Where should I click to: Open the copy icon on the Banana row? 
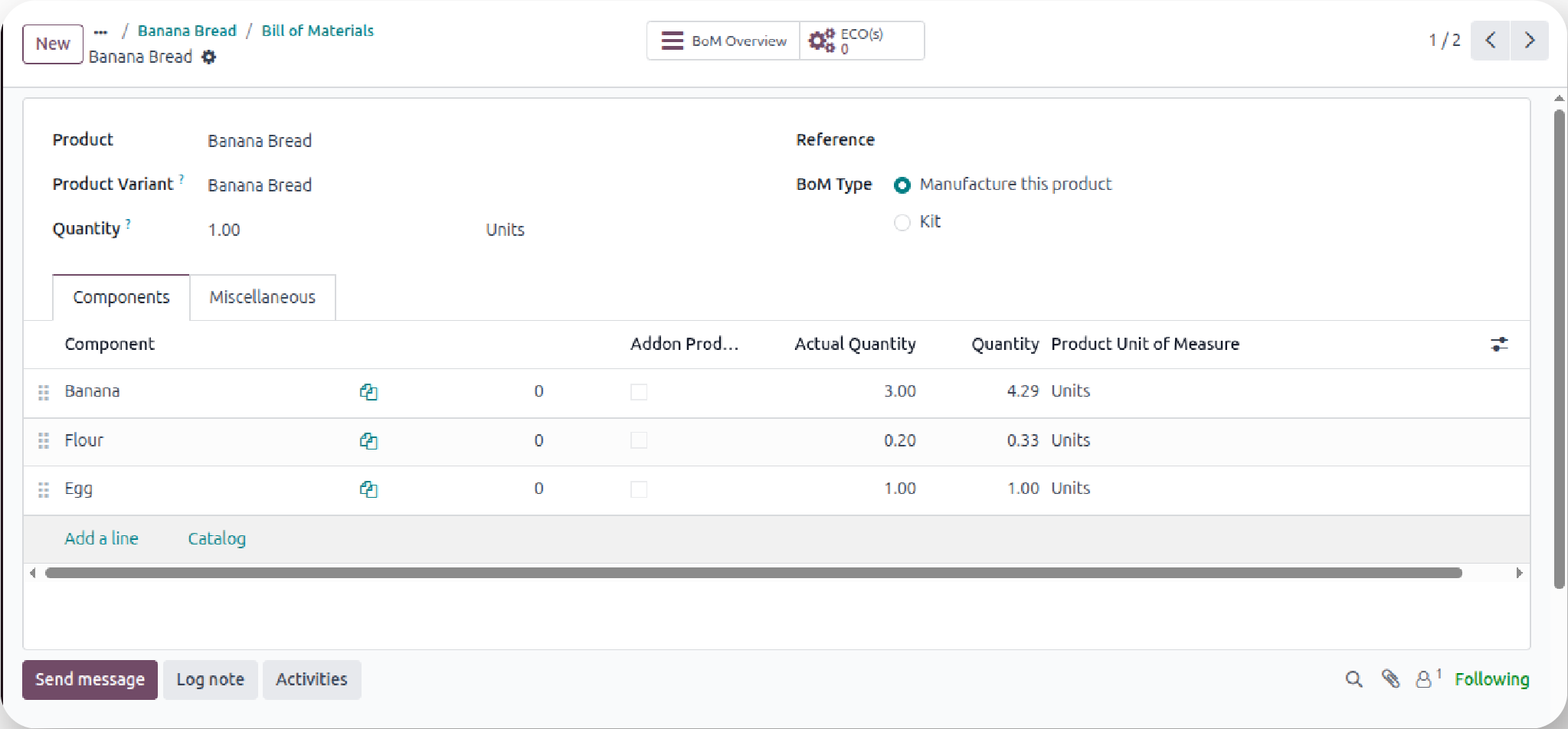pyautogui.click(x=368, y=392)
